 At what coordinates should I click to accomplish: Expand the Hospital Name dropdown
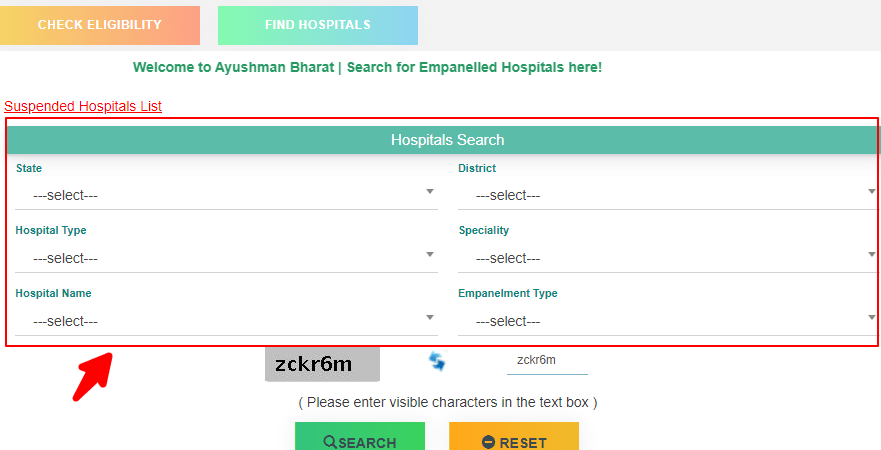click(x=226, y=321)
